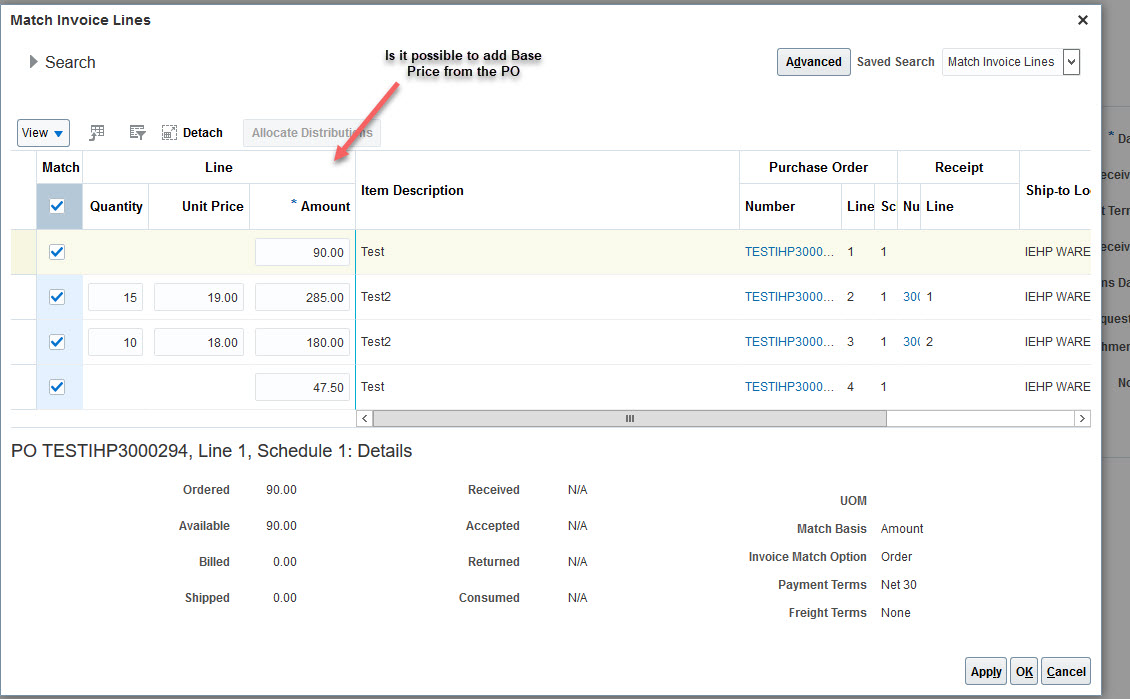The width and height of the screenshot is (1130, 699).
Task: Uncheck the Match checkbox in header row
Action: (59, 206)
